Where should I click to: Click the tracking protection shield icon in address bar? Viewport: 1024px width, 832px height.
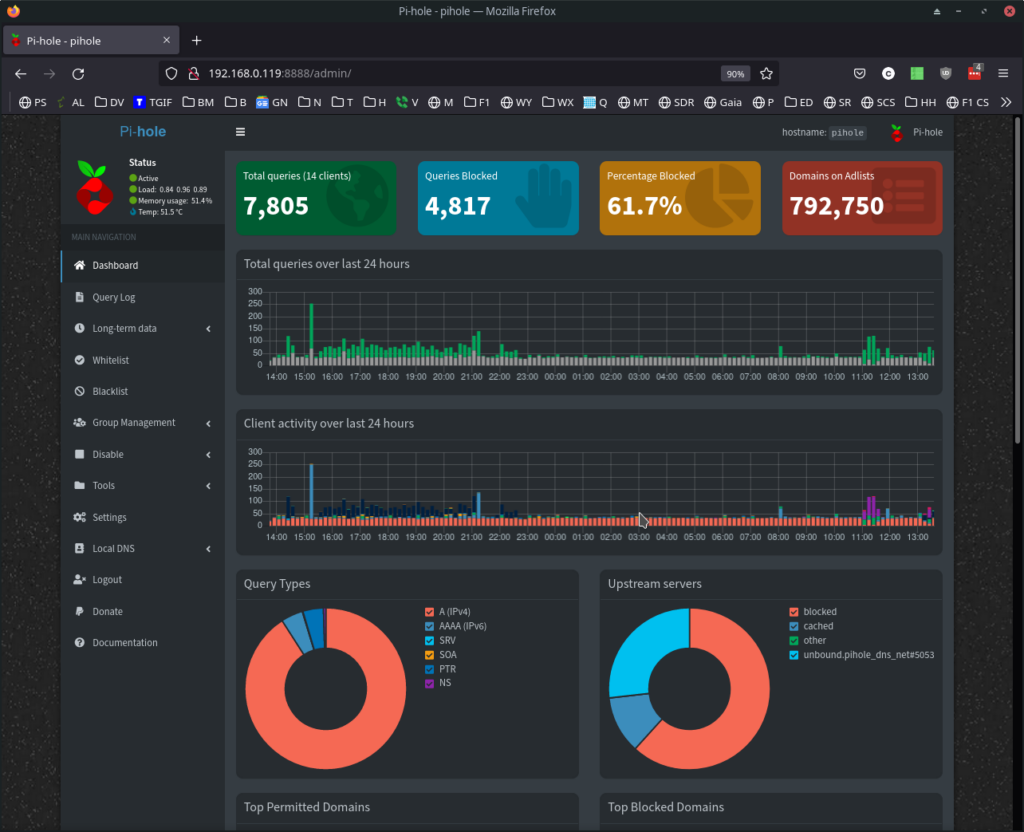171,74
